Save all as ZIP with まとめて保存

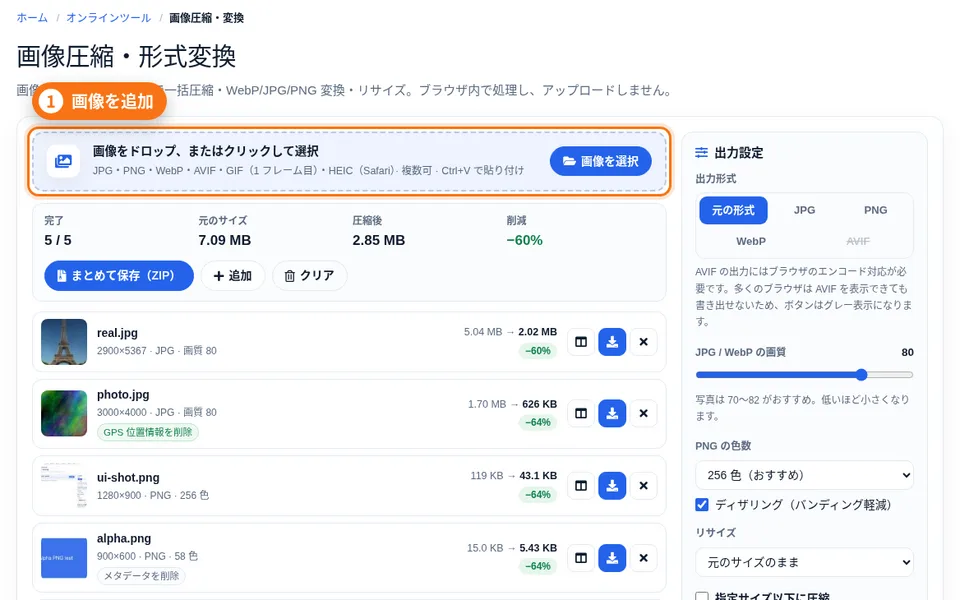(119, 276)
